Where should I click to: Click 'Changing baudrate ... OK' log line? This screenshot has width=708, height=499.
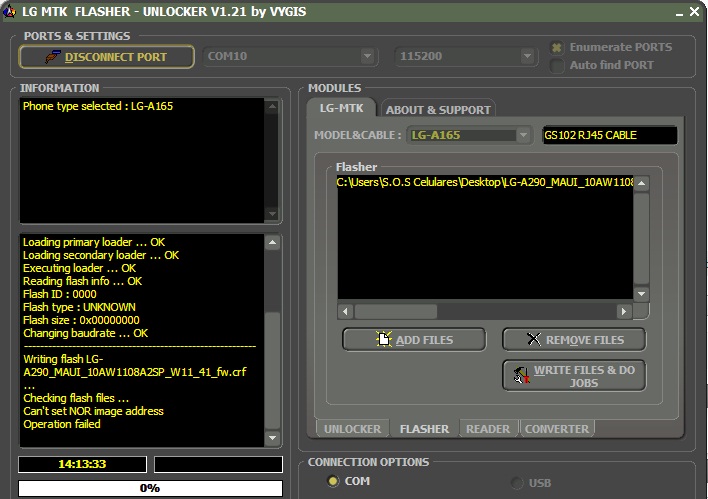(x=85, y=333)
